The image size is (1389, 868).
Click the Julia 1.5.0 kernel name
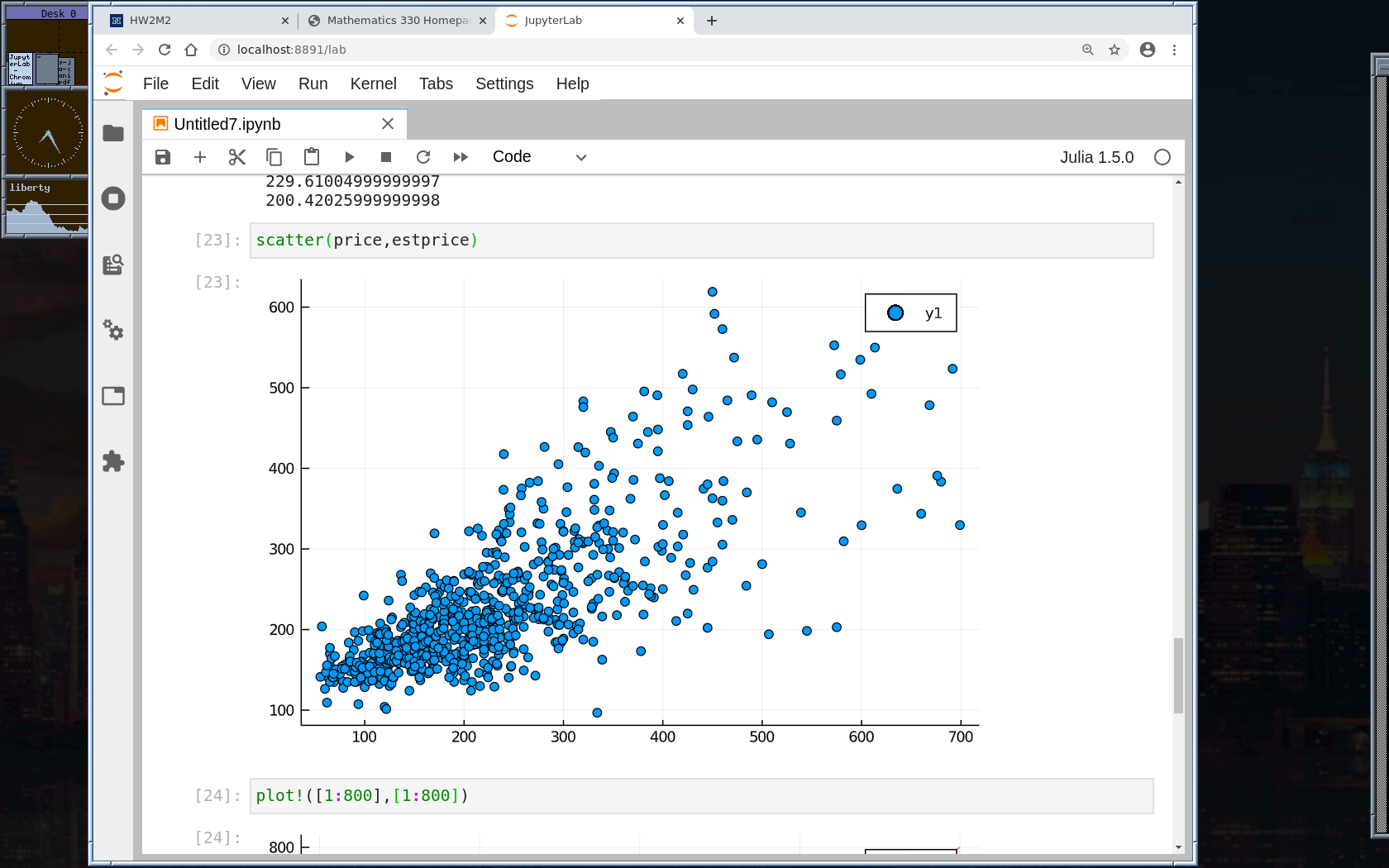pos(1096,157)
